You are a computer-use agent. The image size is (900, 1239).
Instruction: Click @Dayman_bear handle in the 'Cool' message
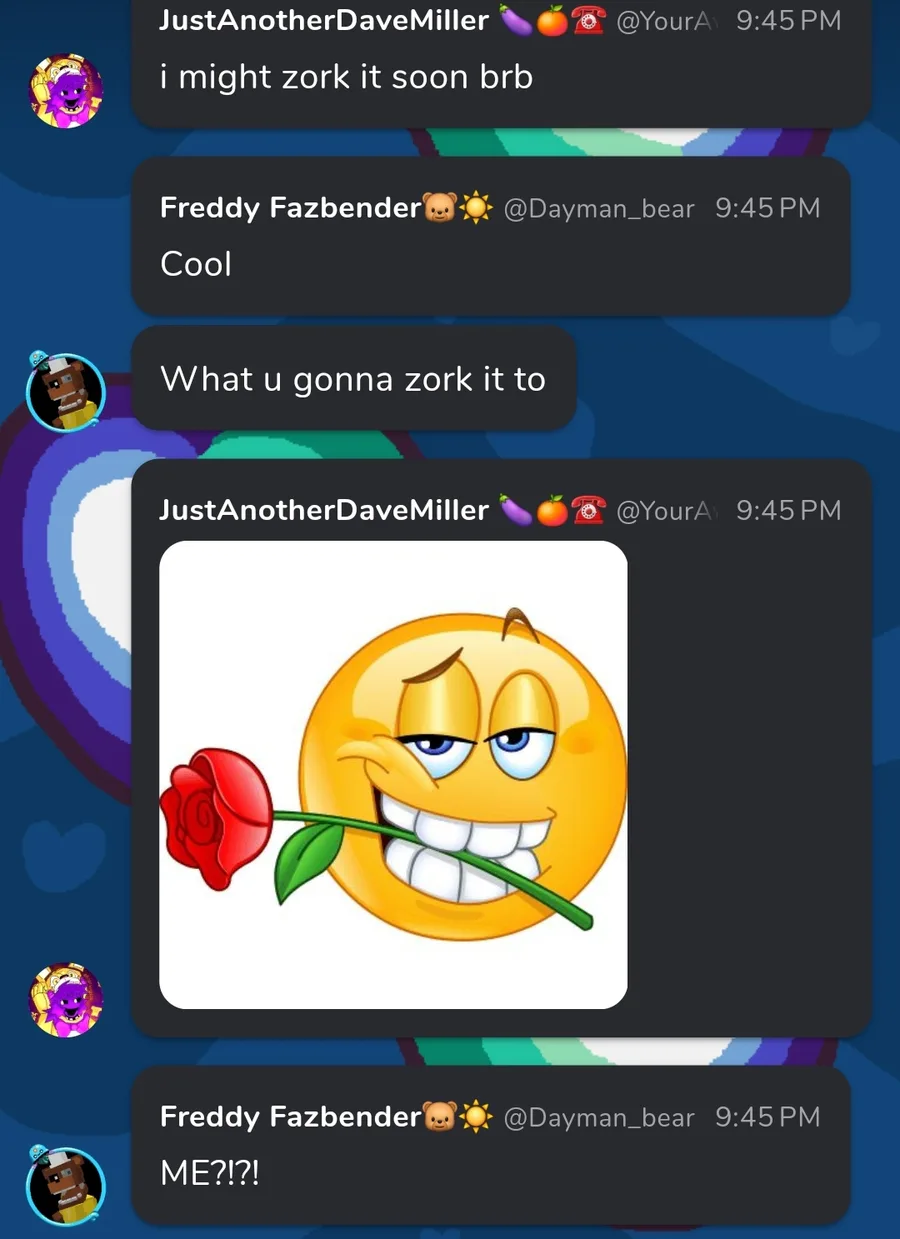point(599,208)
